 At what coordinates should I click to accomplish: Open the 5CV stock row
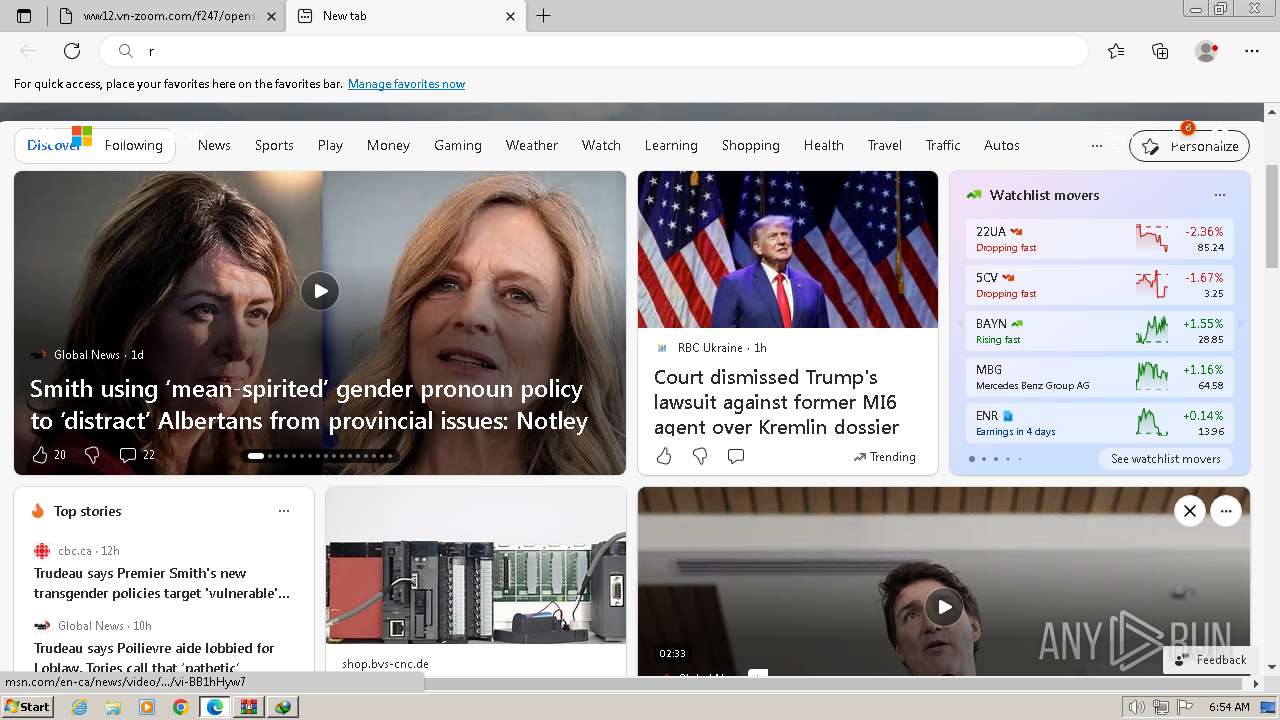click(1099, 285)
